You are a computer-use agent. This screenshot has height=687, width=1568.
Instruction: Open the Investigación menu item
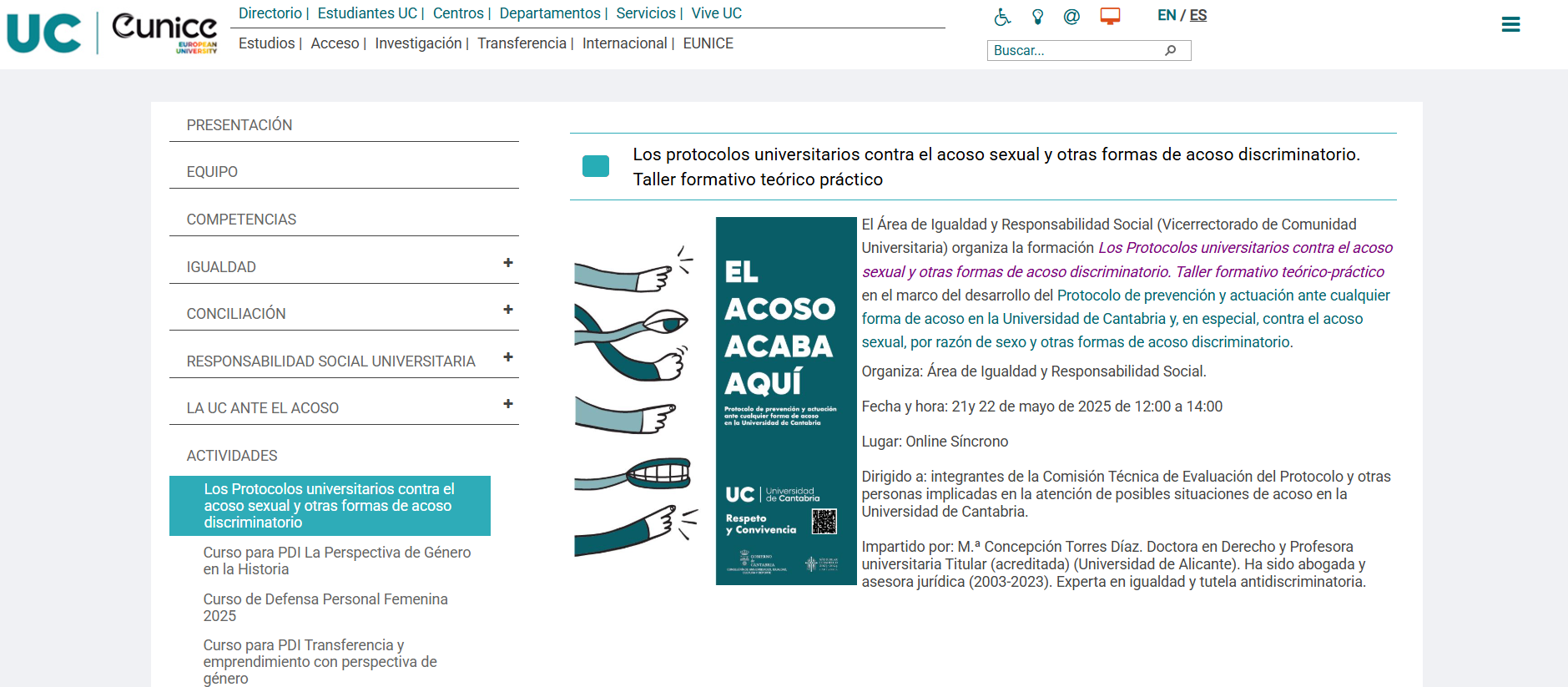(418, 43)
